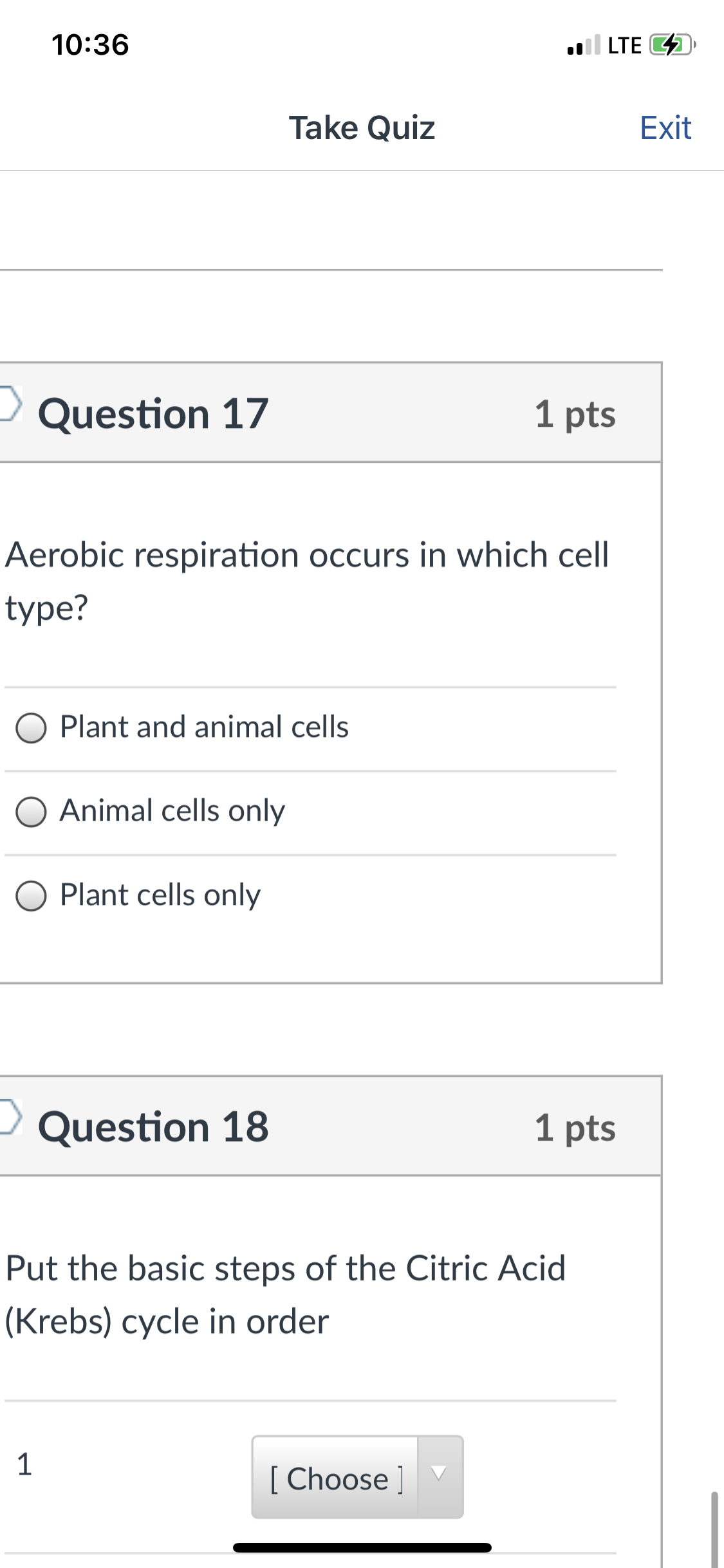
Task: Exit the quiz
Action: (x=665, y=127)
